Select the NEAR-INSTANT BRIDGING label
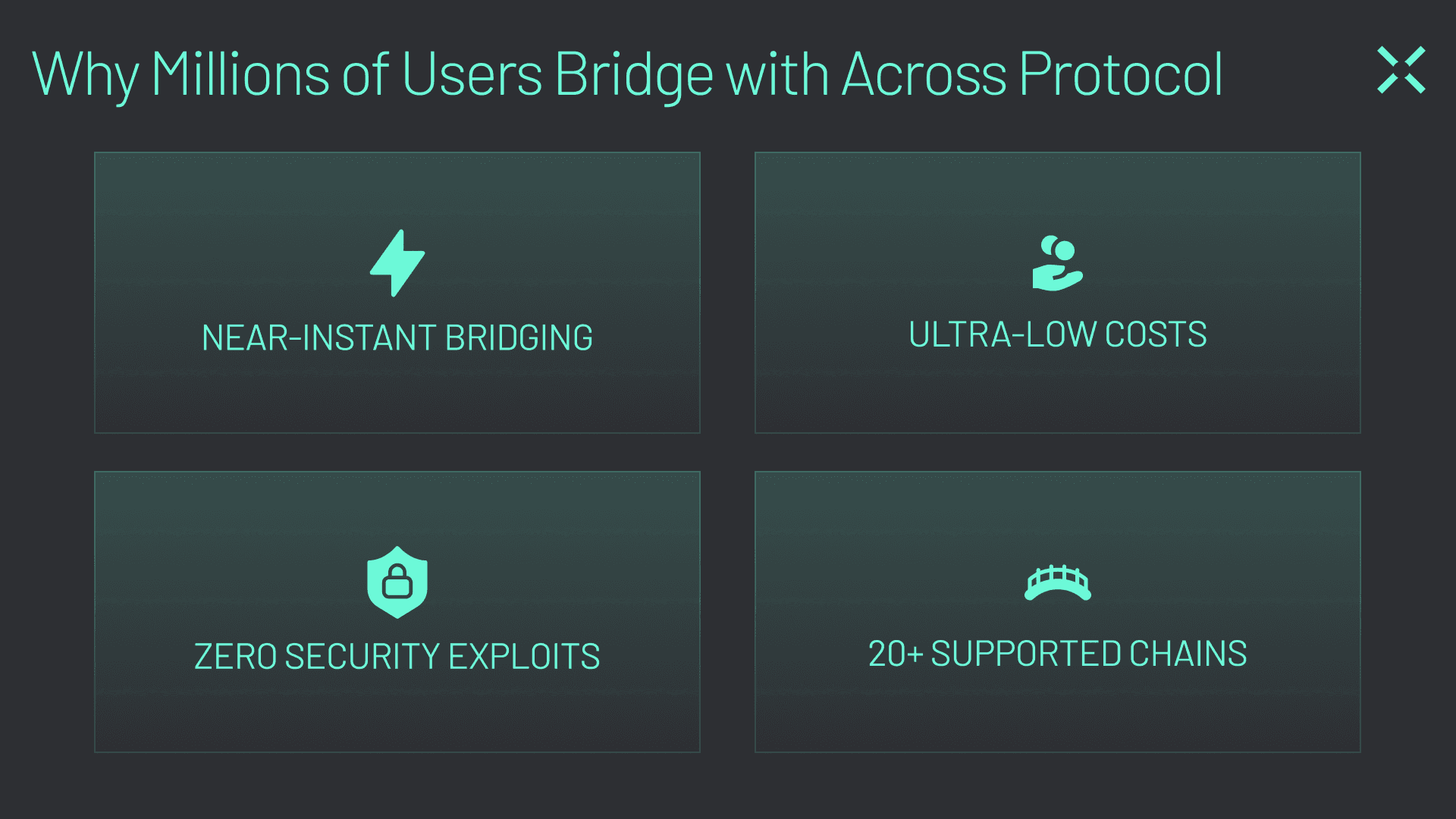The height and width of the screenshot is (819, 1456). [397, 337]
